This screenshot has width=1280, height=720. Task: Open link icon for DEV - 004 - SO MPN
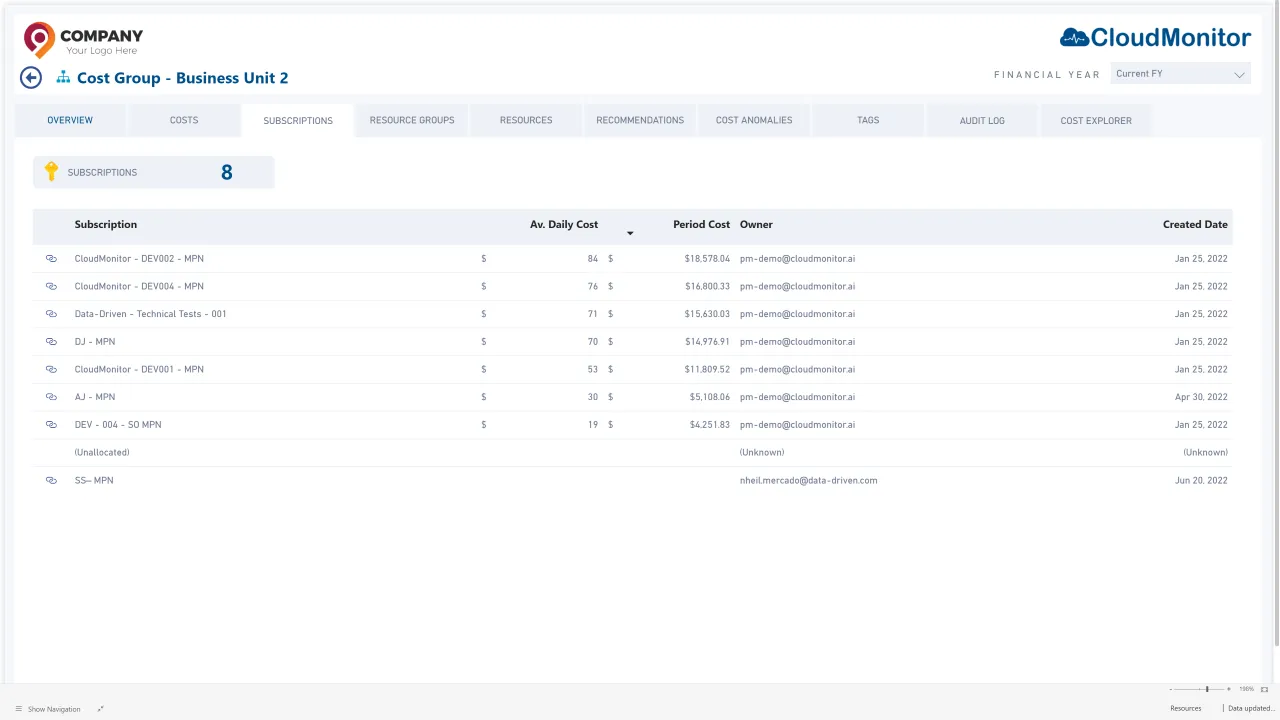tap(51, 425)
